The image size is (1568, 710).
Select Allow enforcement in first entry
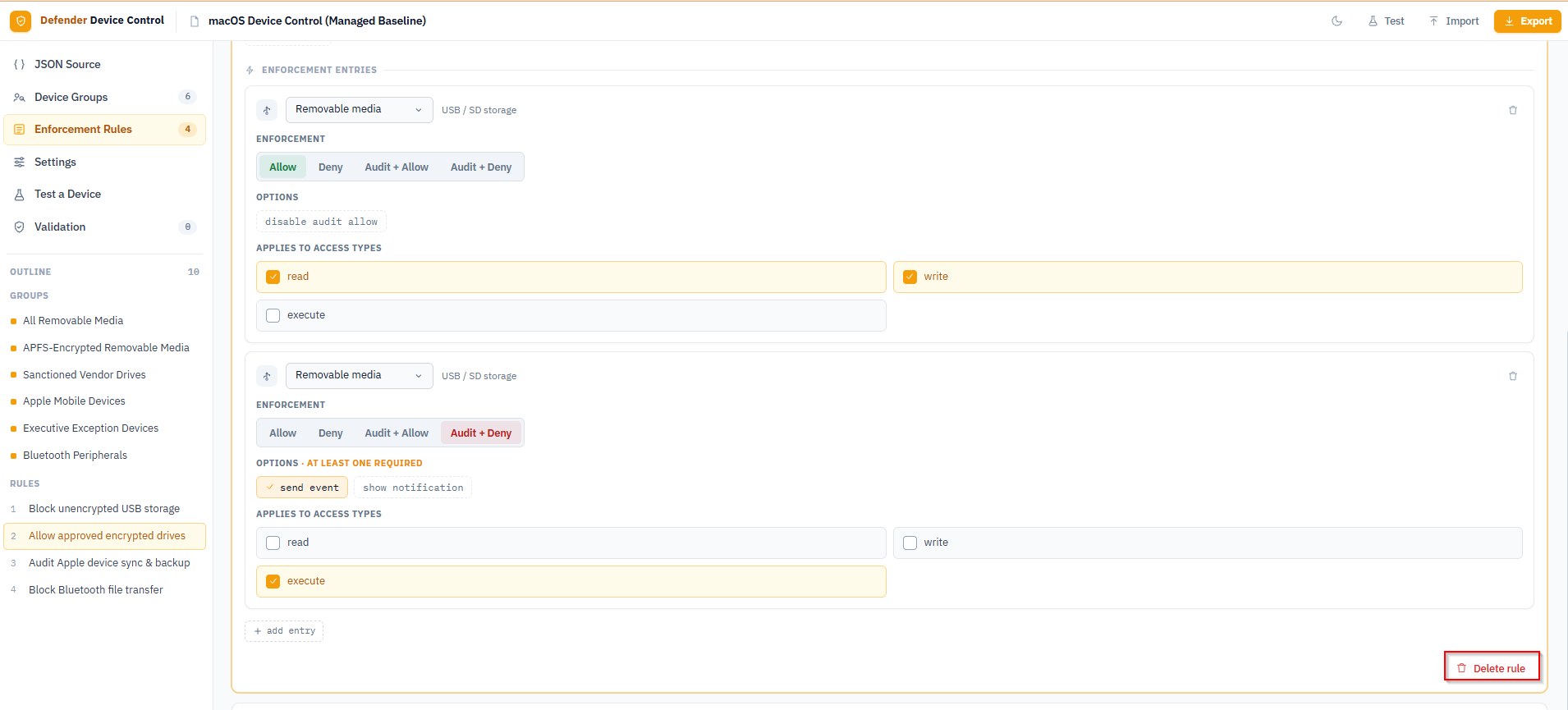(282, 167)
